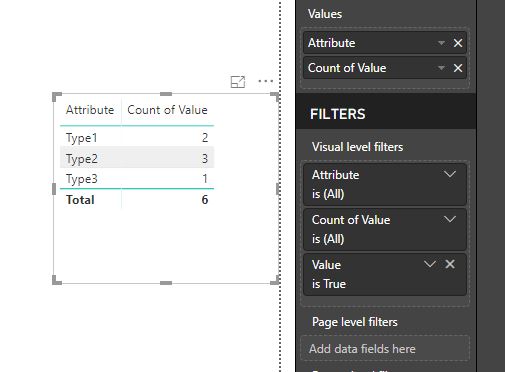Click count value 1 for Type3
The height and width of the screenshot is (372, 505).
205,179
